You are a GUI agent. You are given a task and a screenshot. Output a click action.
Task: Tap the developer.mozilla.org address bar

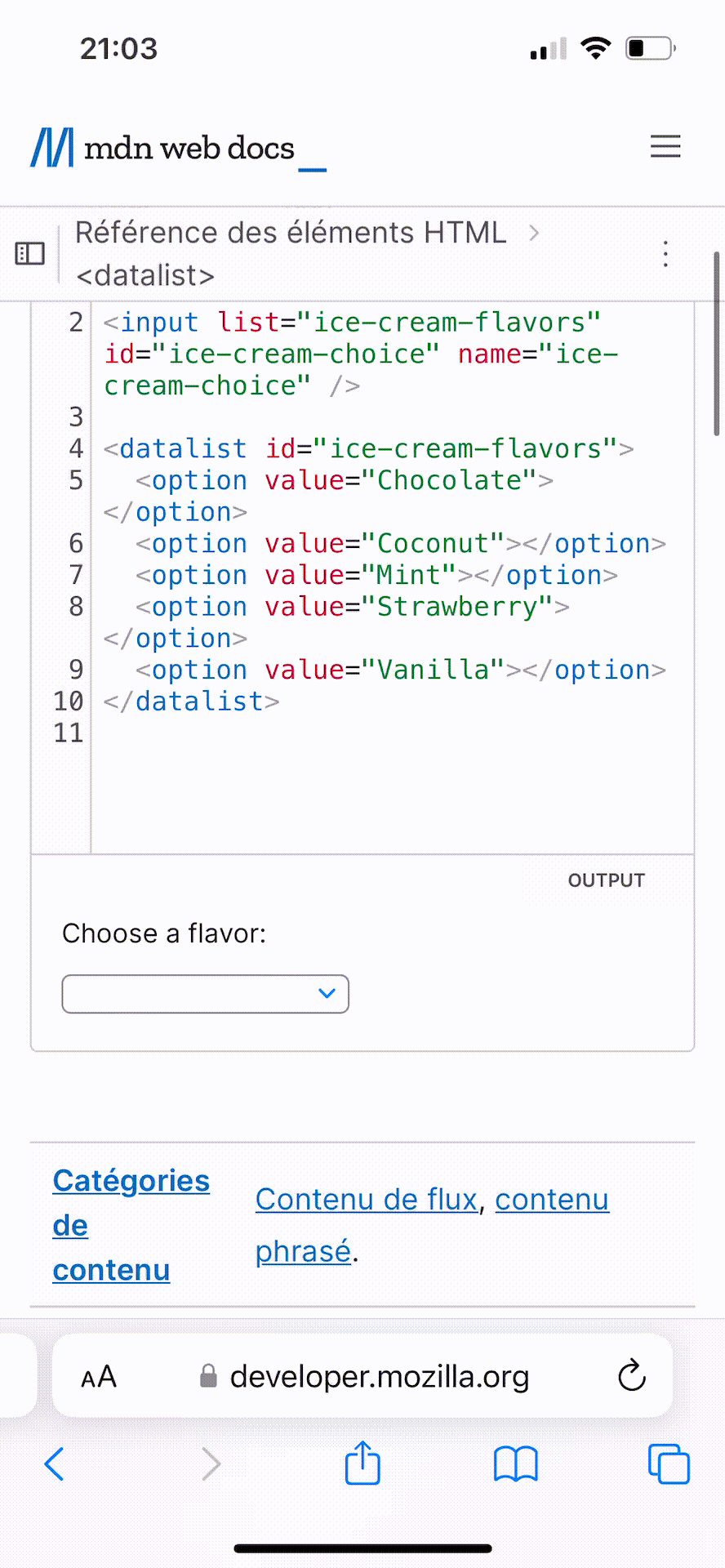(379, 1377)
